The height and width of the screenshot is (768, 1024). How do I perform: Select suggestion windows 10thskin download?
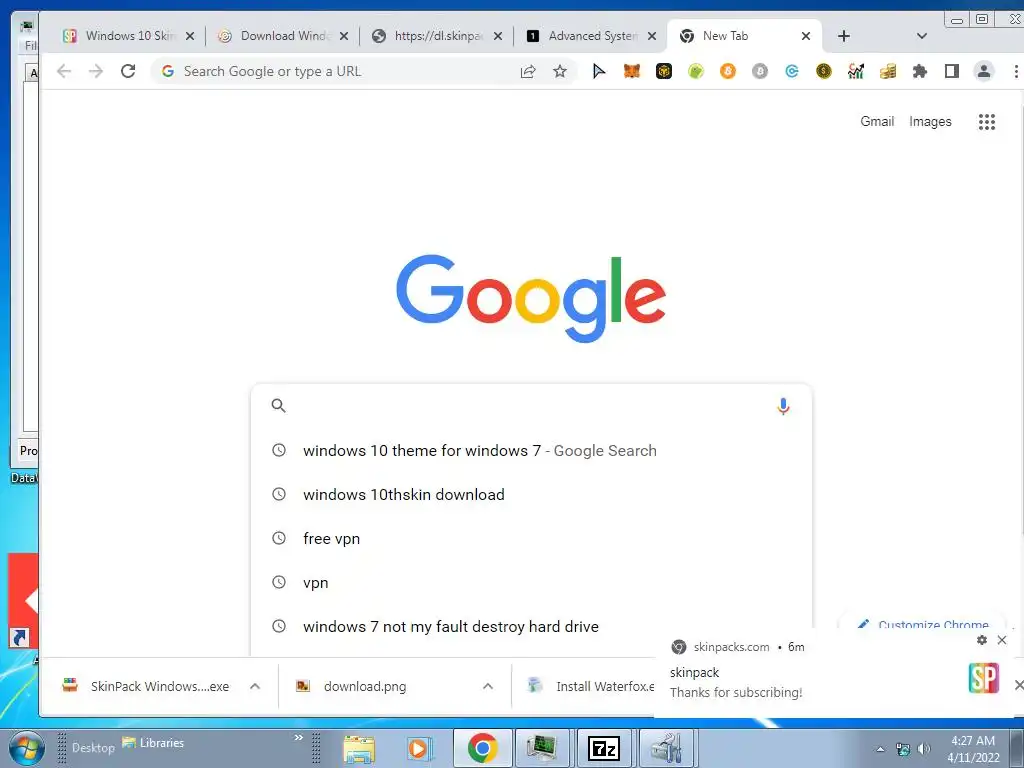[x=531, y=494]
